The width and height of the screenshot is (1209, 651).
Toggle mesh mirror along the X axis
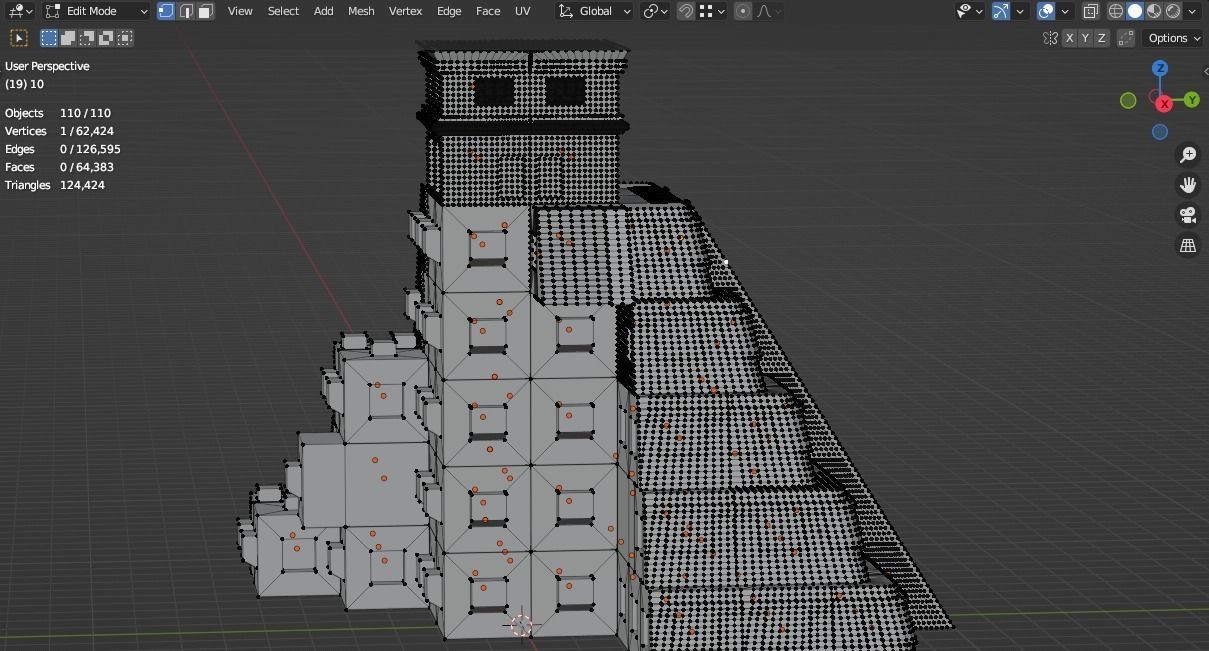1070,37
